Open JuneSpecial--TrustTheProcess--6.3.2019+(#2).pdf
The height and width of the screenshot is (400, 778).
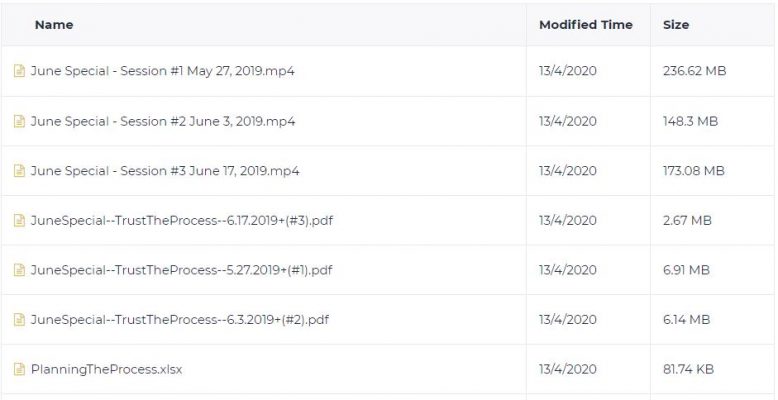click(x=180, y=320)
